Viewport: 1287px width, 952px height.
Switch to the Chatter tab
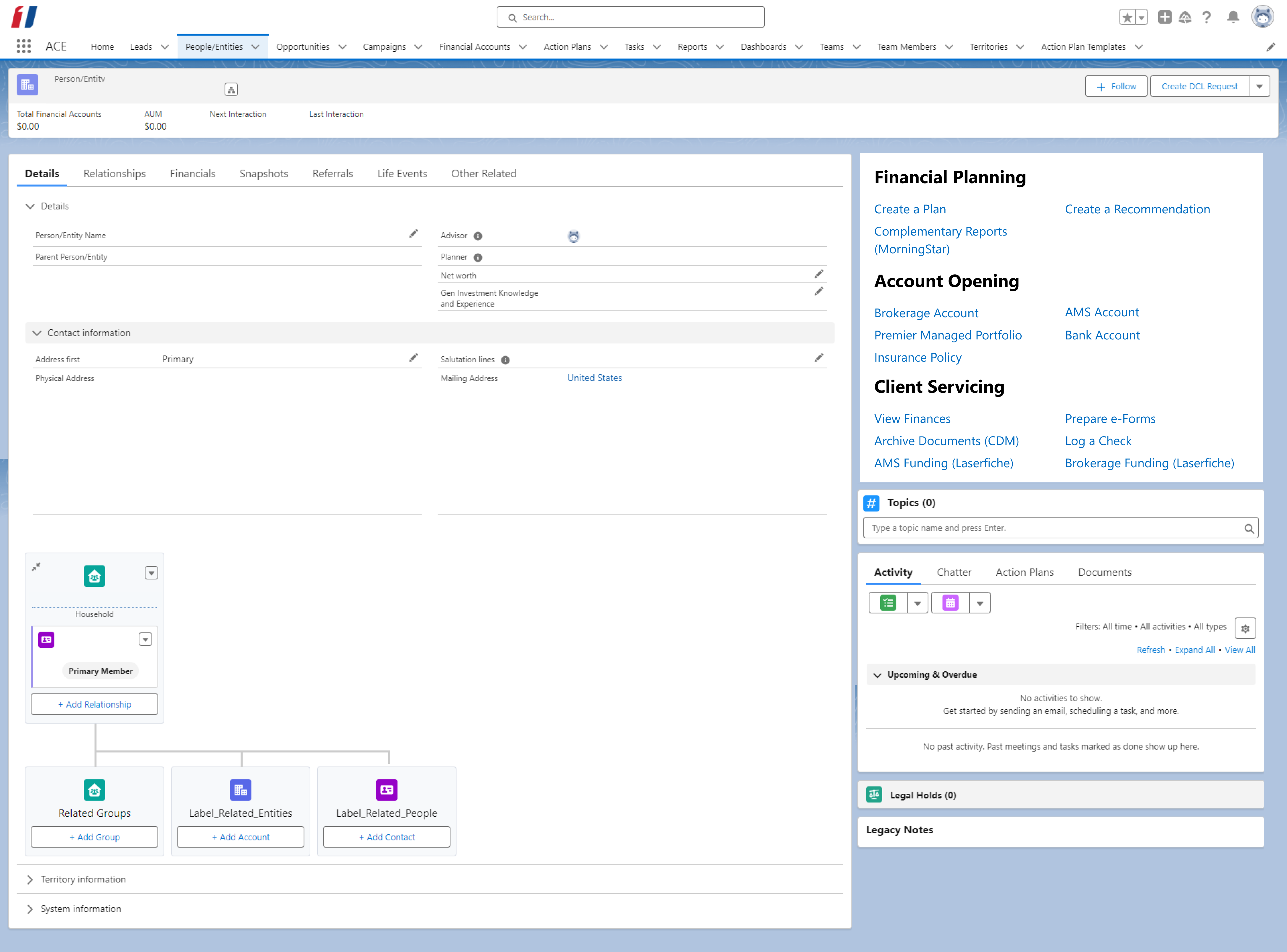click(954, 572)
